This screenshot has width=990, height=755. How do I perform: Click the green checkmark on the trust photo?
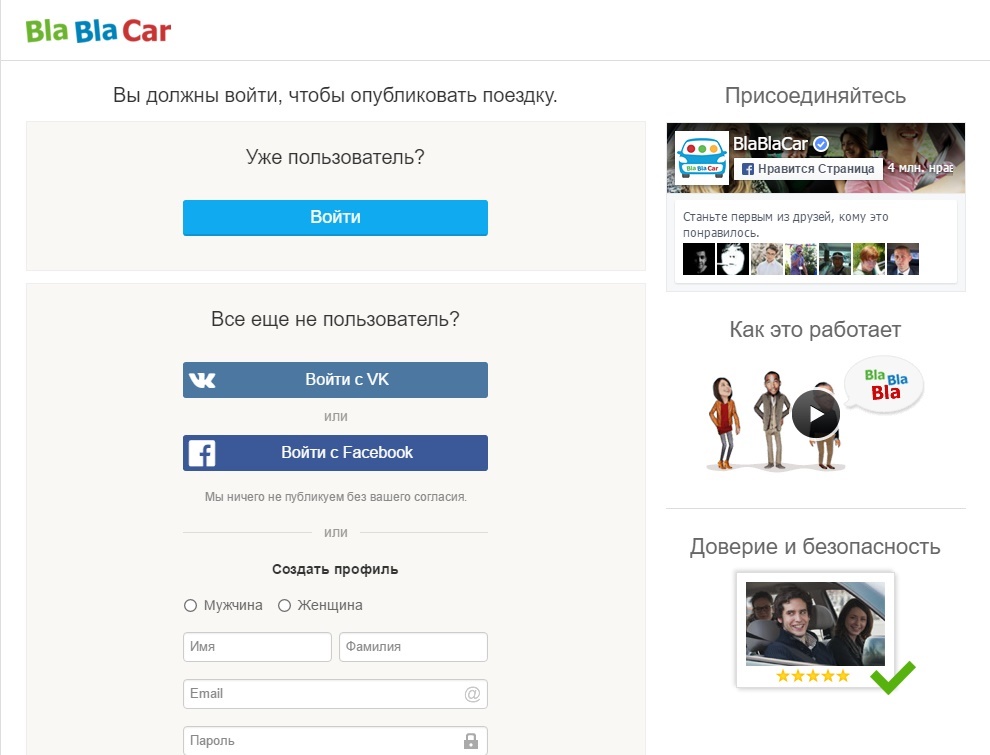[x=893, y=677]
